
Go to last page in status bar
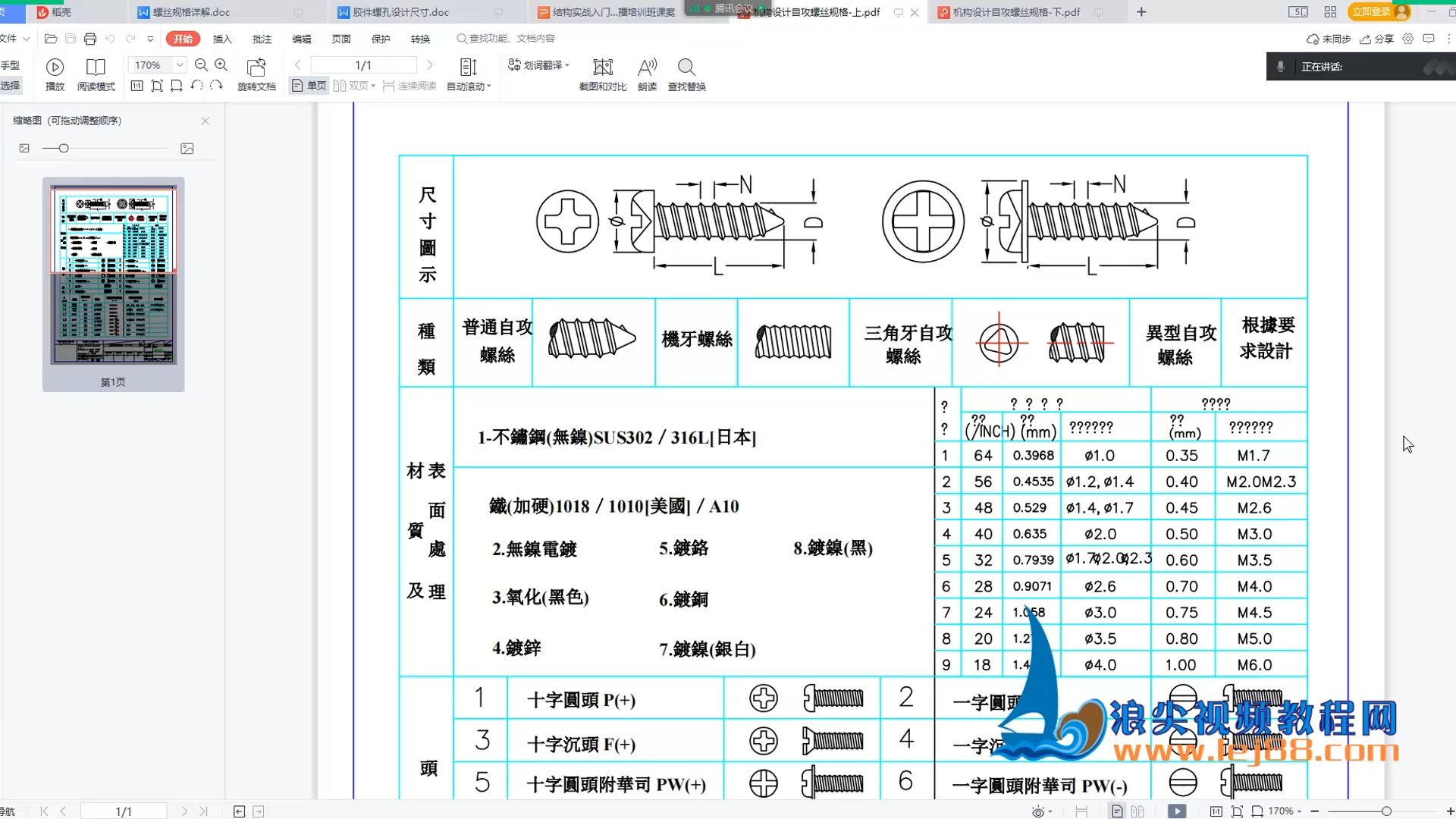point(203,811)
